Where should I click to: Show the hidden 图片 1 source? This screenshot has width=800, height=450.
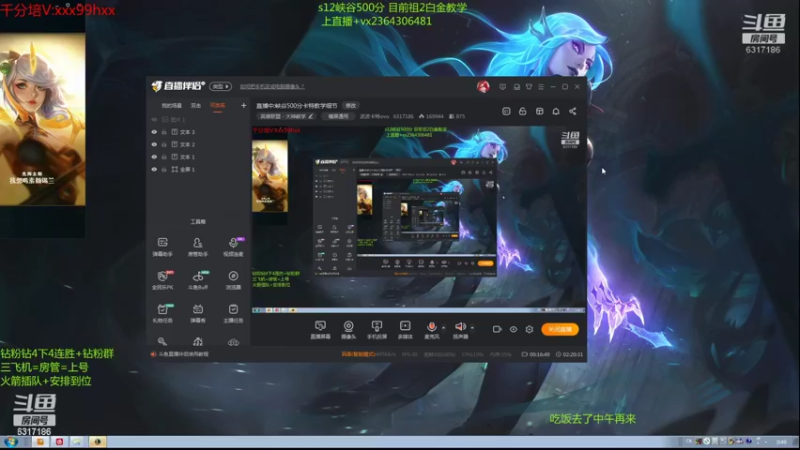point(154,119)
